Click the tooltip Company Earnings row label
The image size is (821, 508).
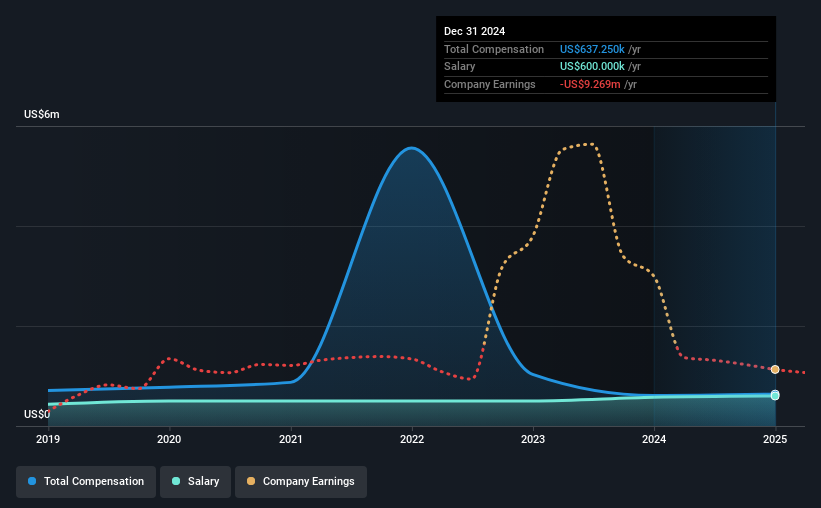[x=490, y=84]
